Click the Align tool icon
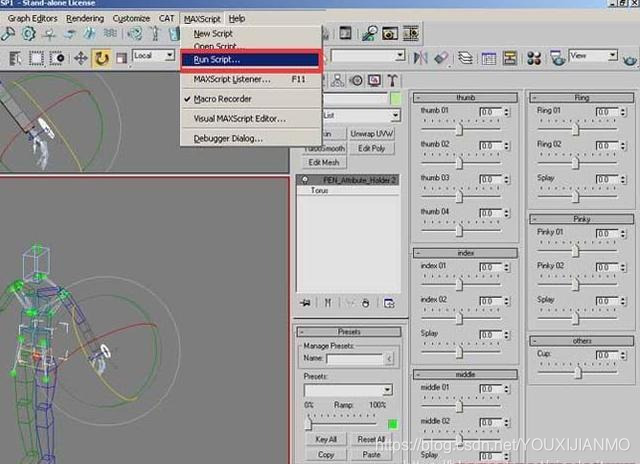This screenshot has height=464, width=640. 441,58
